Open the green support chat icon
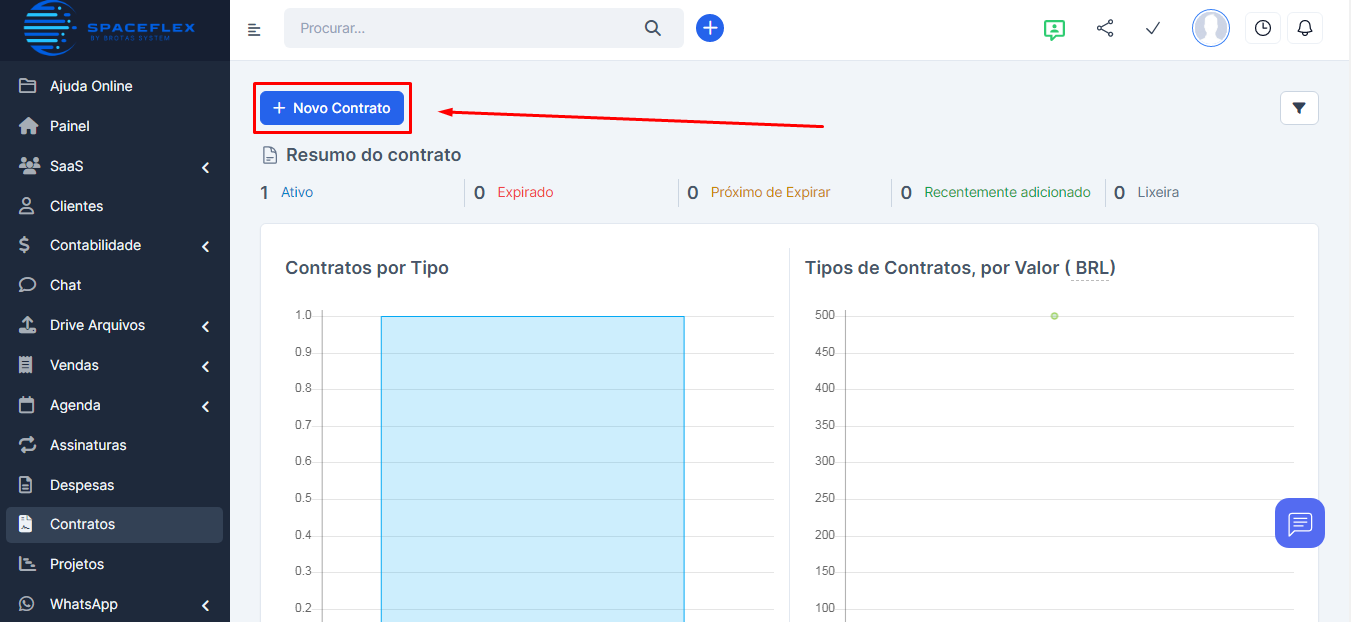 coord(1053,29)
